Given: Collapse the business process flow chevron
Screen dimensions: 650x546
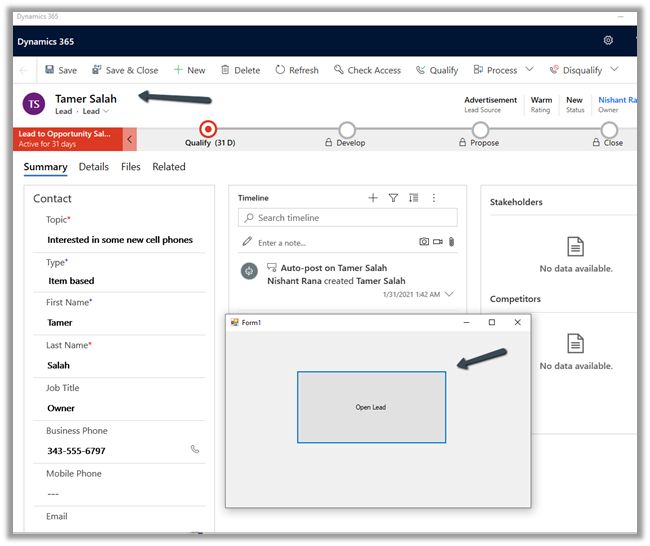Looking at the screenshot, I should [x=129, y=139].
